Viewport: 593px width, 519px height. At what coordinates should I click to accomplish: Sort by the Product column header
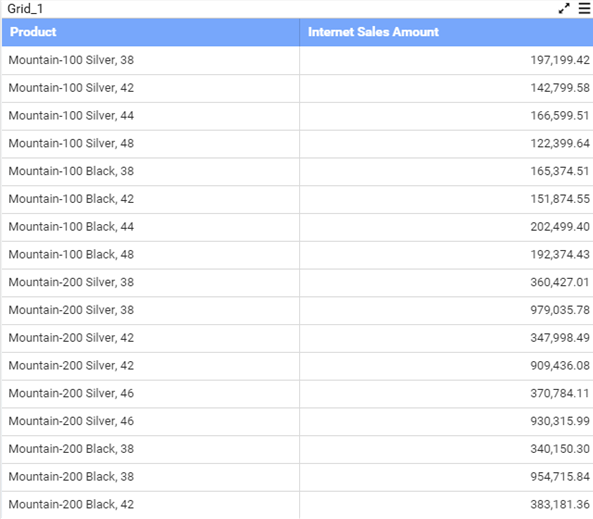pos(151,32)
